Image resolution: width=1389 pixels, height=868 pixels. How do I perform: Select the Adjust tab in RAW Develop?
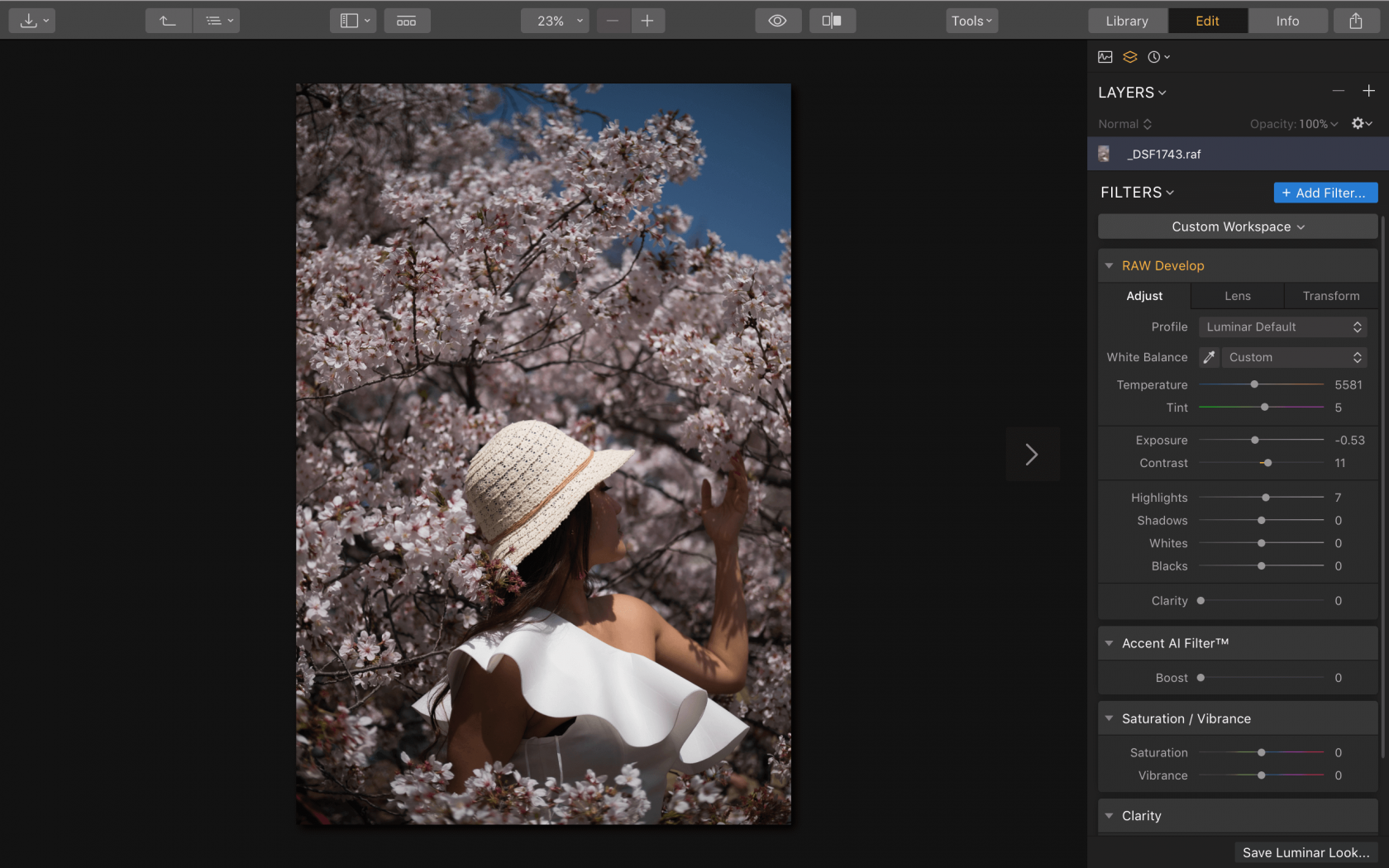(1144, 296)
